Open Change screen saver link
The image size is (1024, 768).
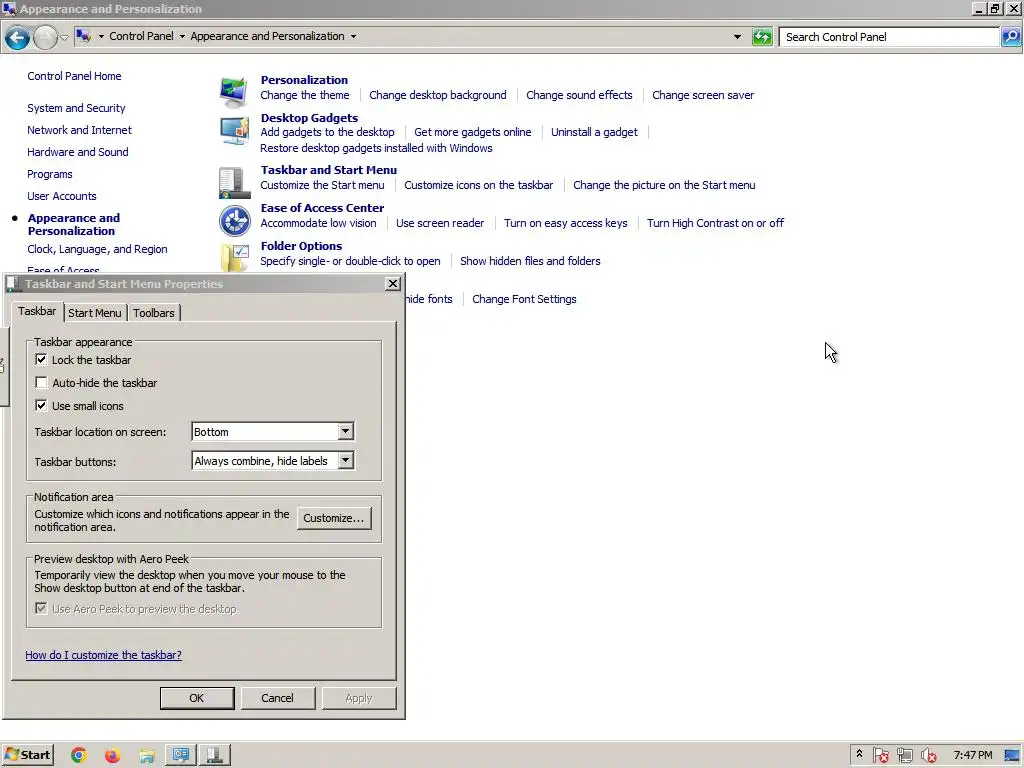tap(703, 95)
